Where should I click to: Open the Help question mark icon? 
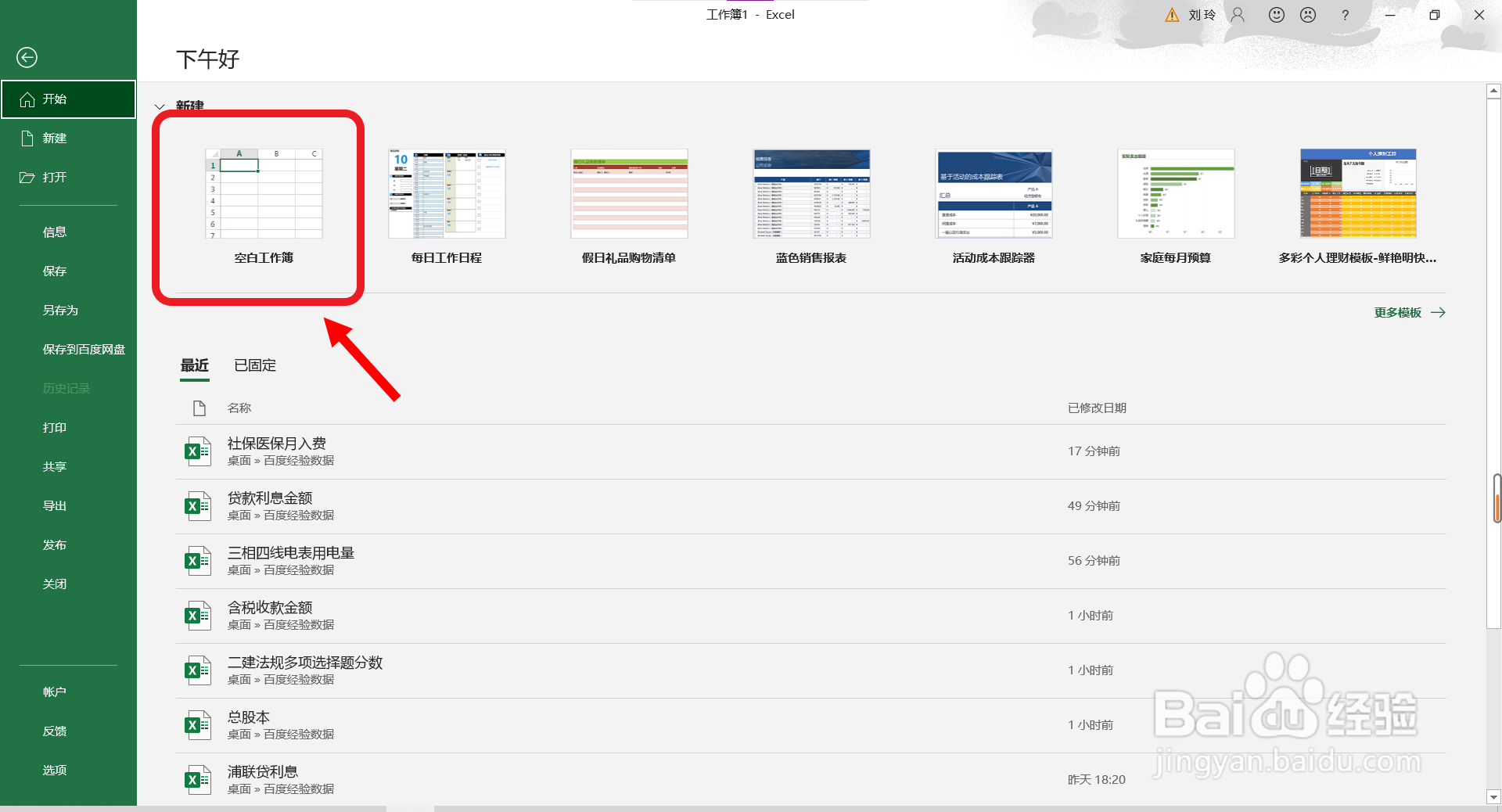1345,15
